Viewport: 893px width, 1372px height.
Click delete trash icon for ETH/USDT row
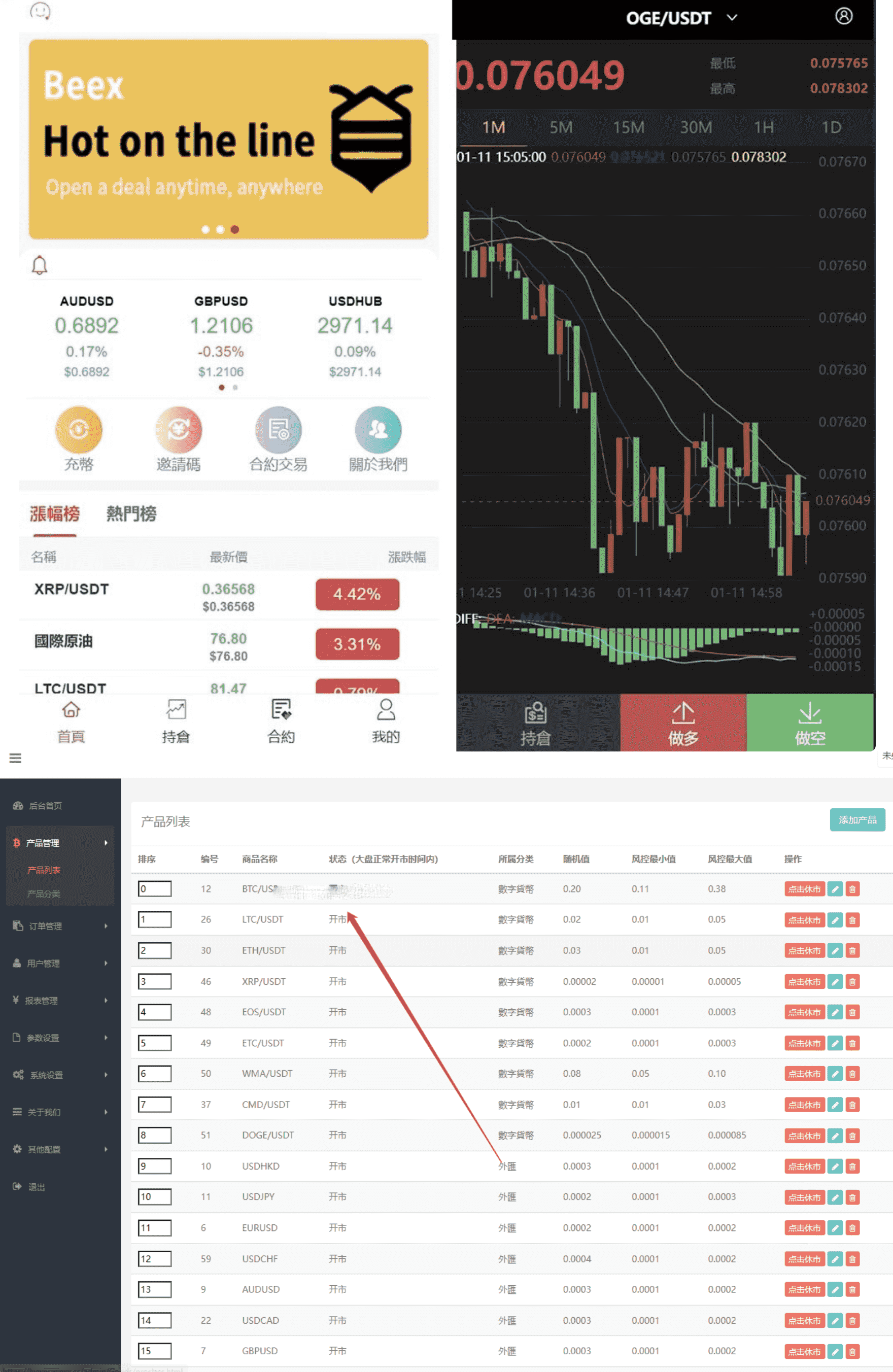[852, 950]
